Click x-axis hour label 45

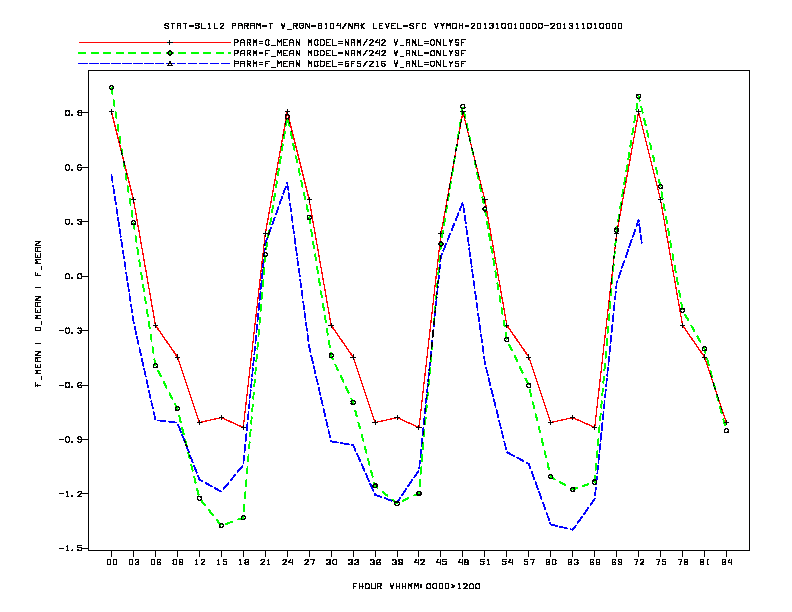pos(441,562)
